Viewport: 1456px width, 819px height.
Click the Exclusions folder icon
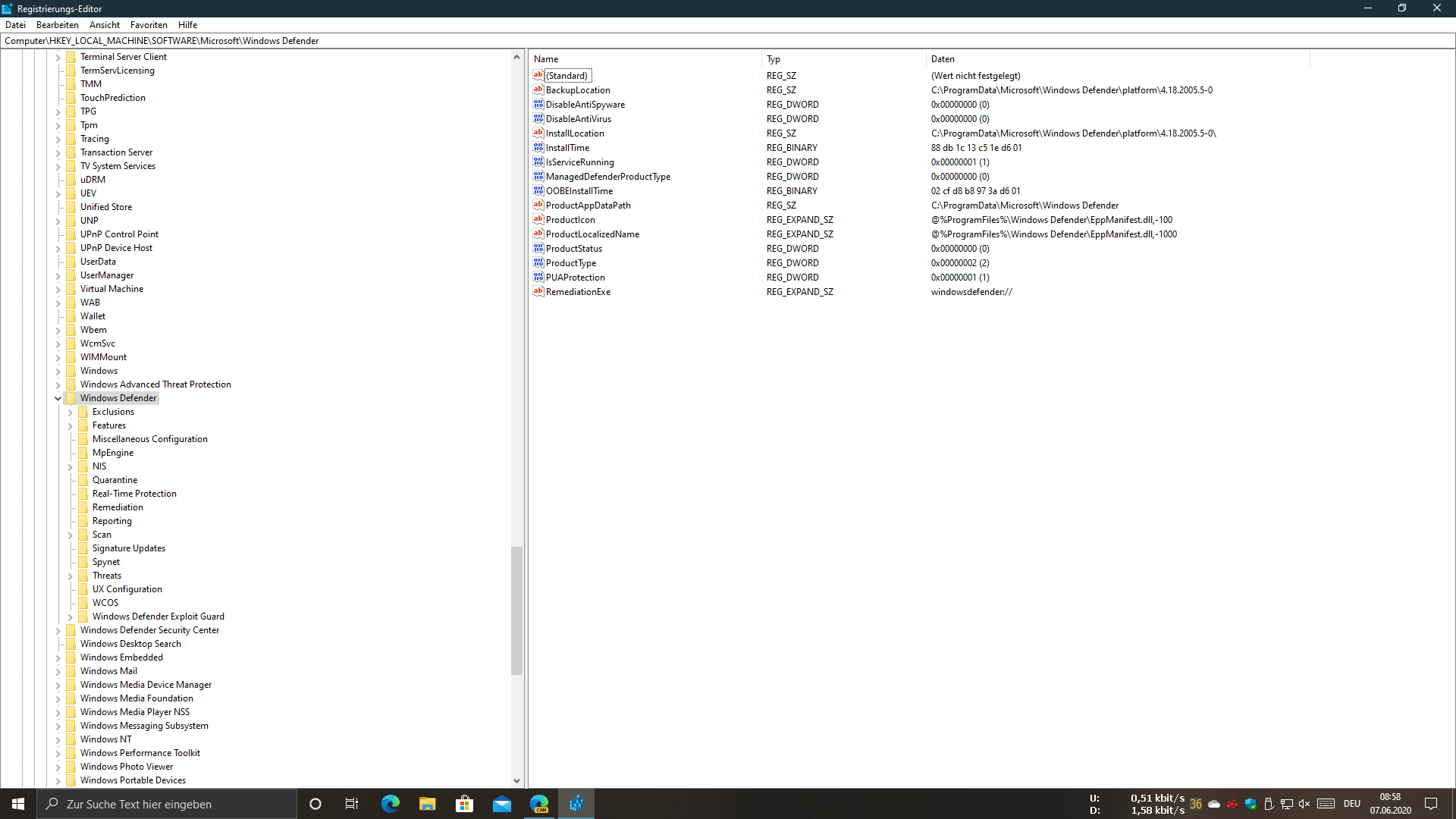pyautogui.click(x=83, y=412)
